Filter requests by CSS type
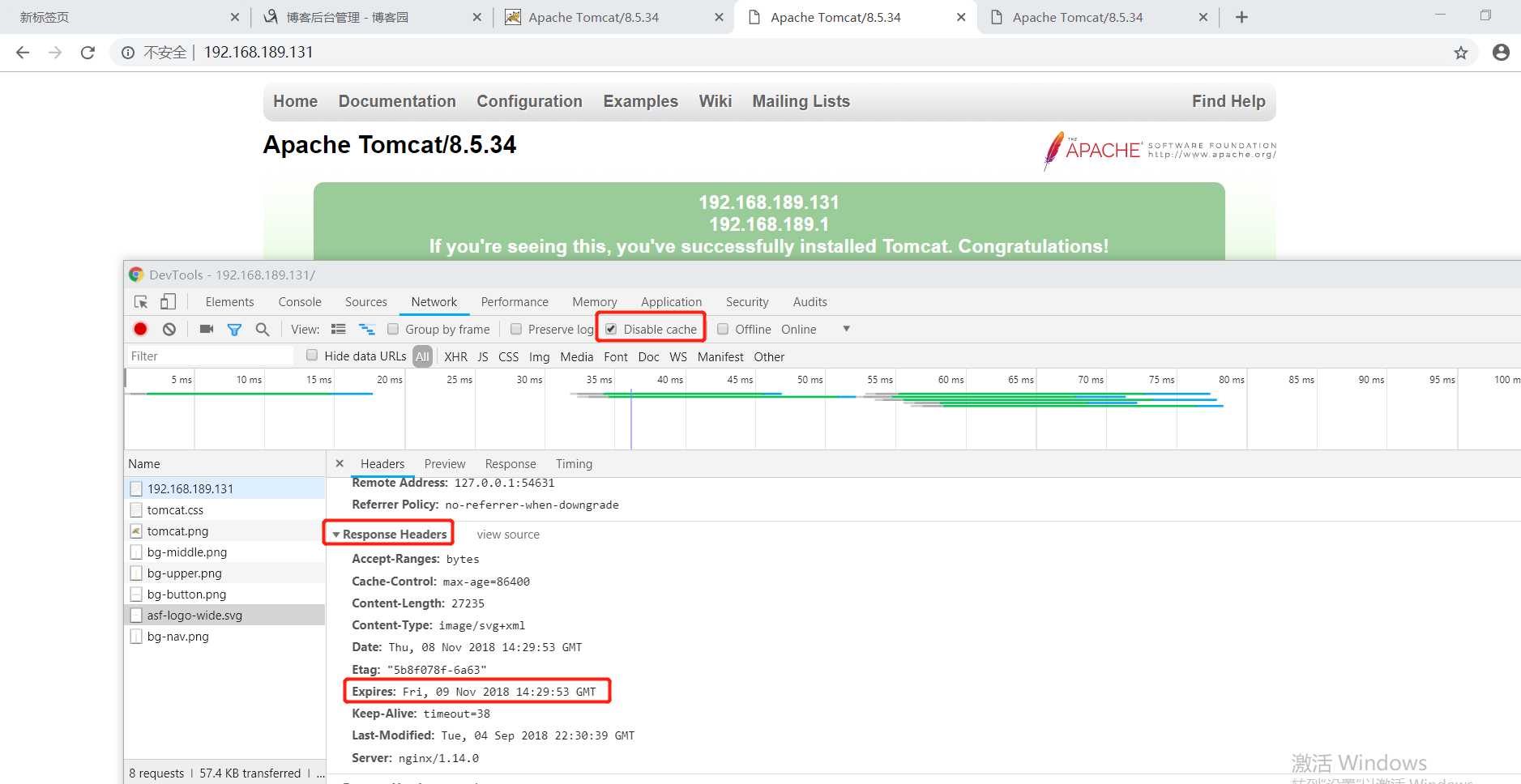The width and height of the screenshot is (1521, 784). point(509,356)
